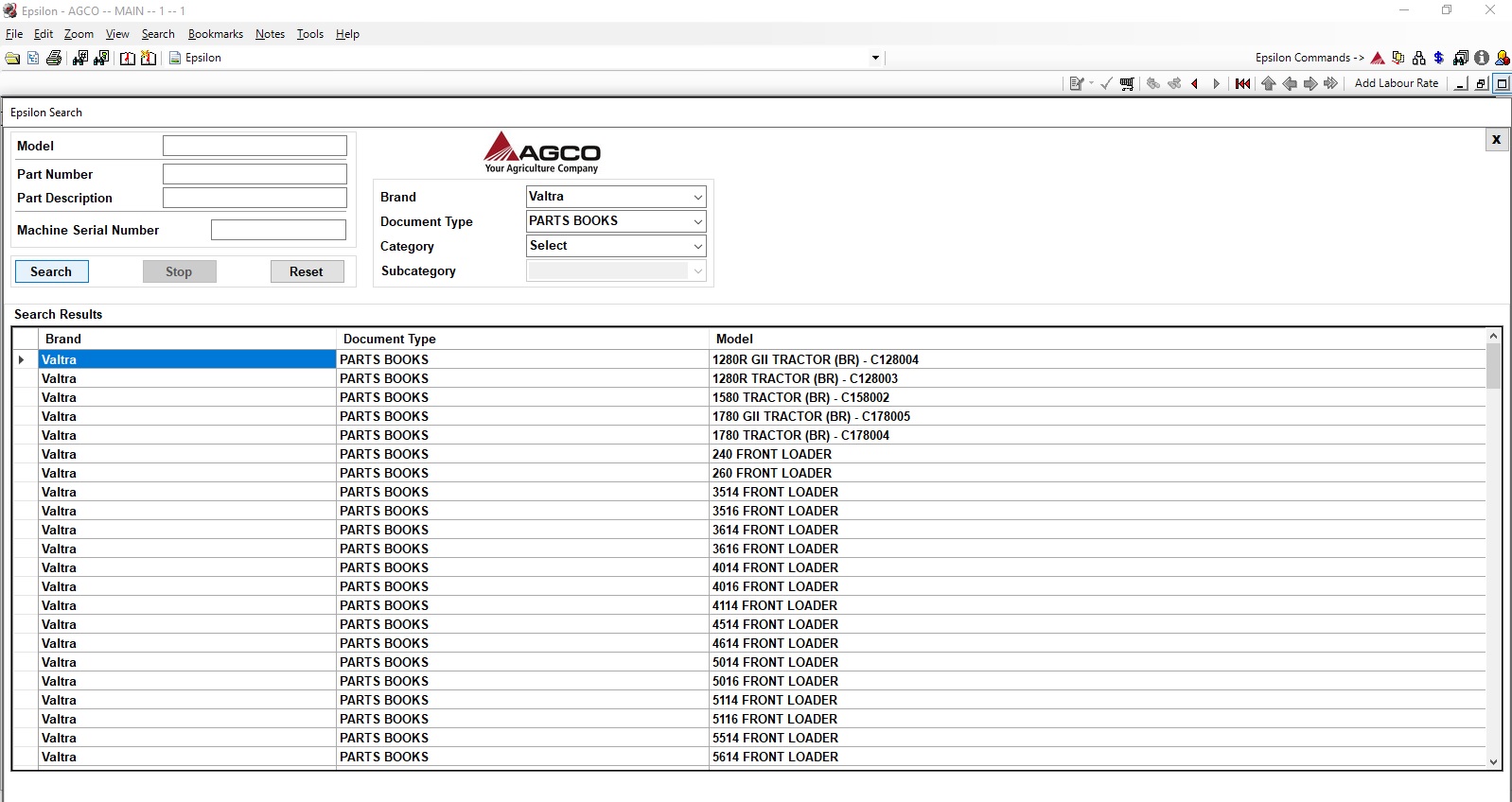Click the right triangle next icon
The height and width of the screenshot is (802, 1512).
tap(1217, 83)
